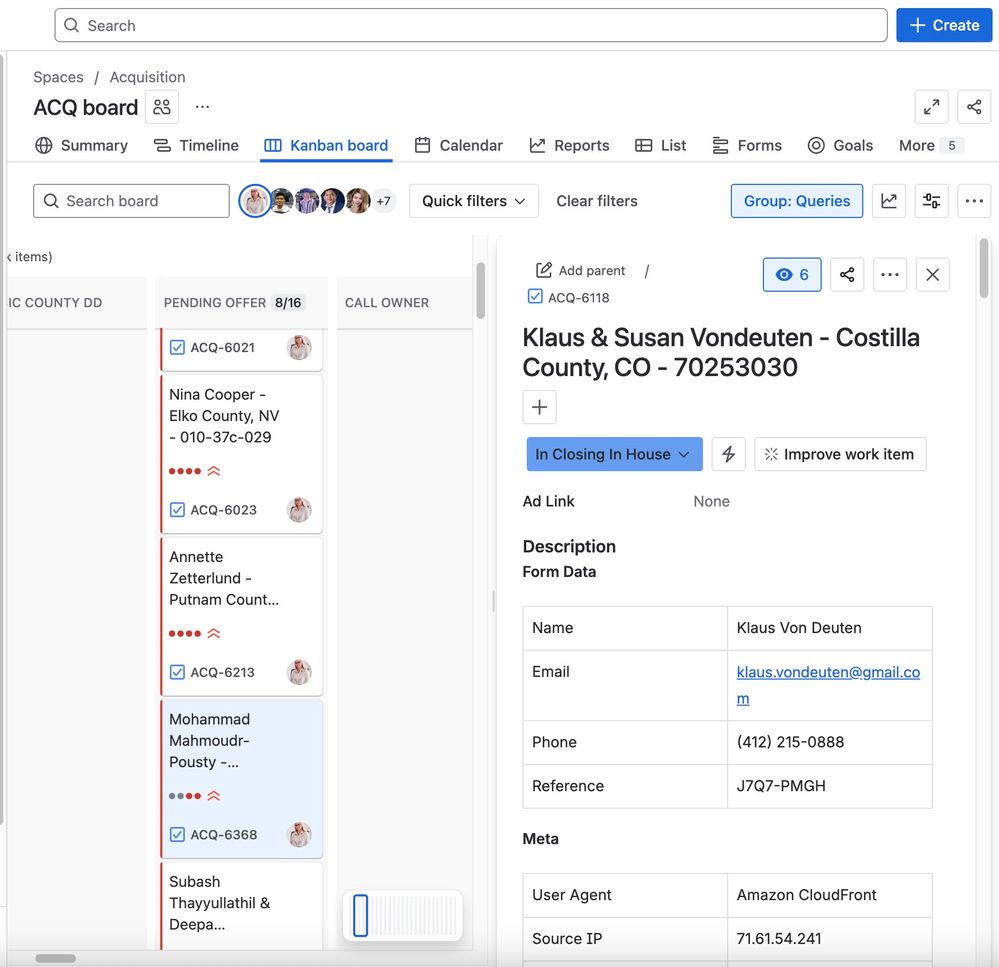Go to the Calendar tab
This screenshot has height=967, width=999.
pyautogui.click(x=459, y=145)
